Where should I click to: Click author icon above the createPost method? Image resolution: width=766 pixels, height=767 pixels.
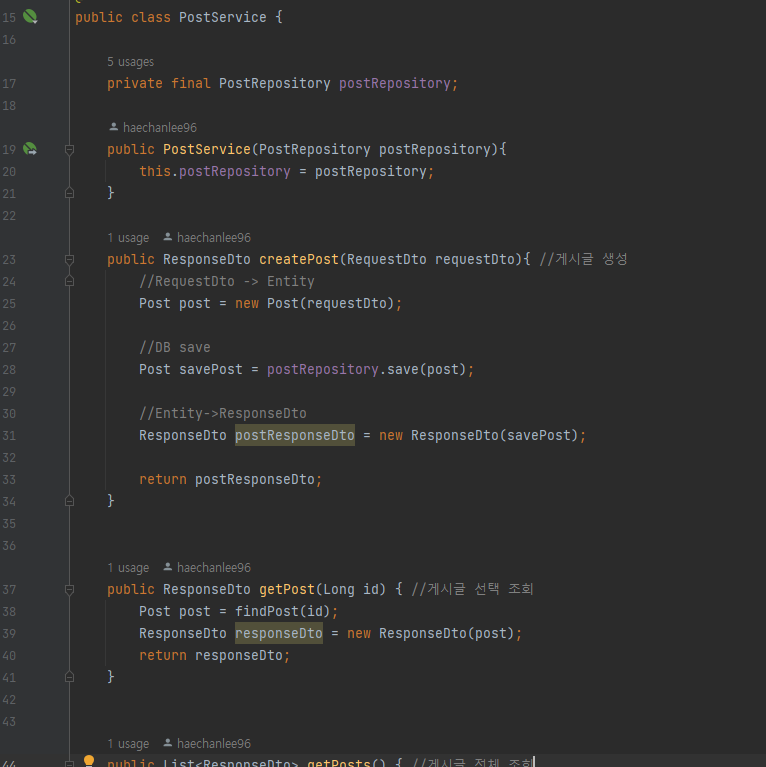click(x=167, y=237)
